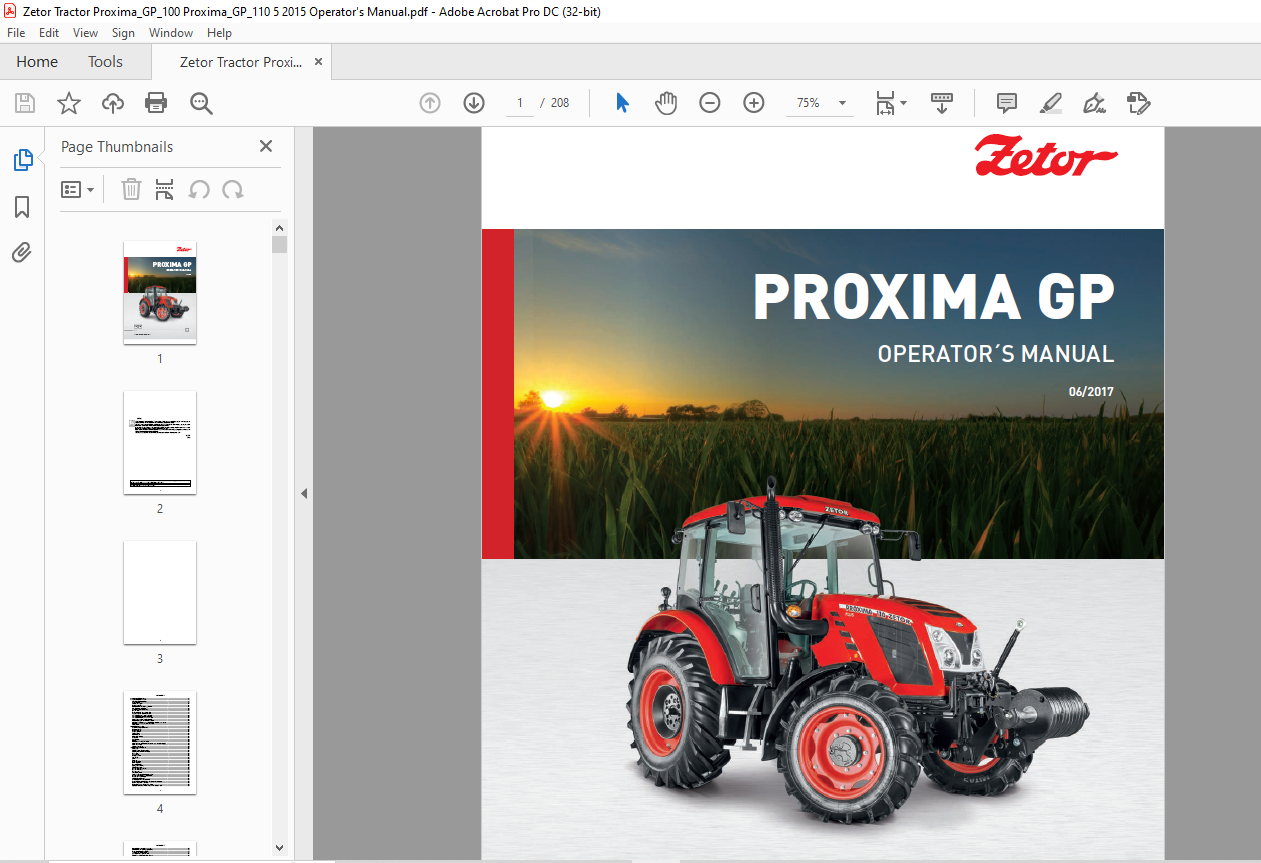Click the OPERATOR´S MANUAL heading text
This screenshot has height=863, width=1261.
(995, 354)
